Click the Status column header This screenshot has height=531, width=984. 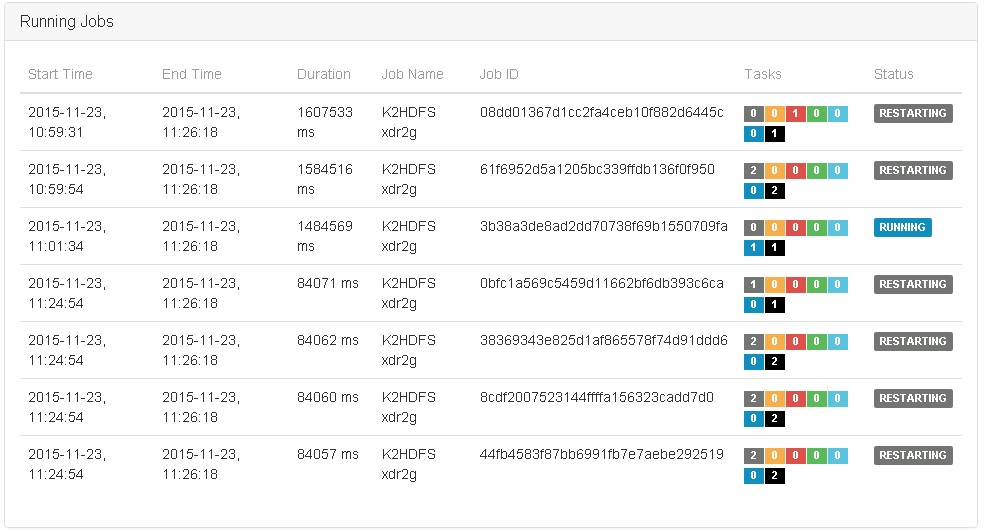tap(893, 74)
